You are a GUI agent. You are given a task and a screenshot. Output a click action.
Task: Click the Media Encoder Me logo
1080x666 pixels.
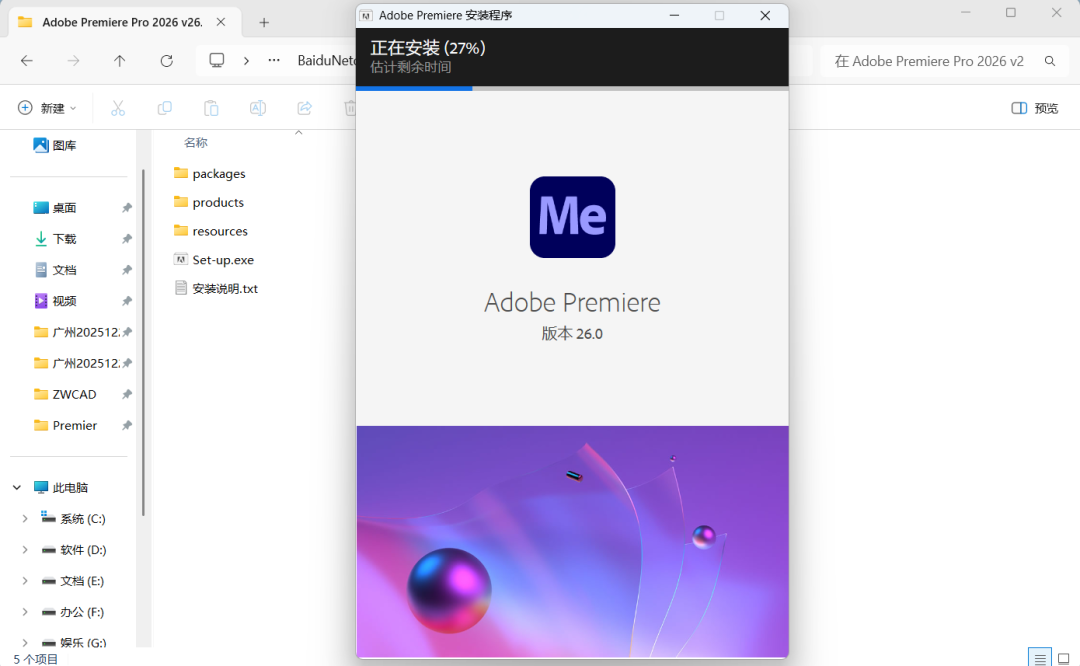572,217
